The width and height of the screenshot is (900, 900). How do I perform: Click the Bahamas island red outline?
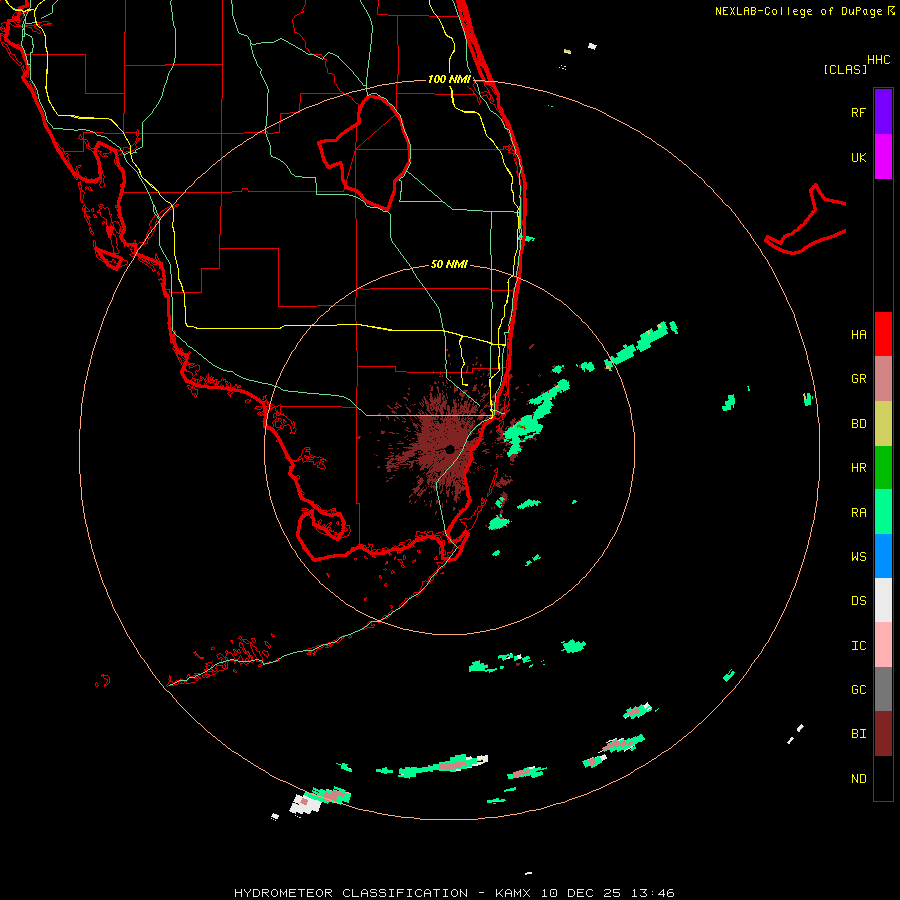pos(806,220)
